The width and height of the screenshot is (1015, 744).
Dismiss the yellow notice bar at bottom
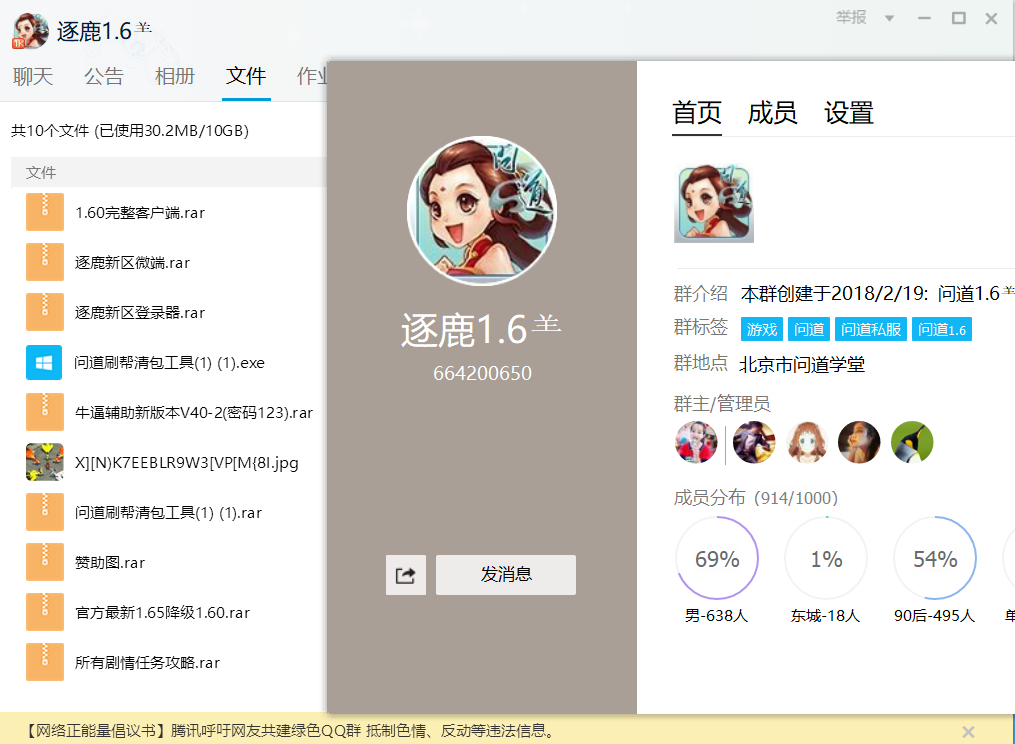click(968, 732)
